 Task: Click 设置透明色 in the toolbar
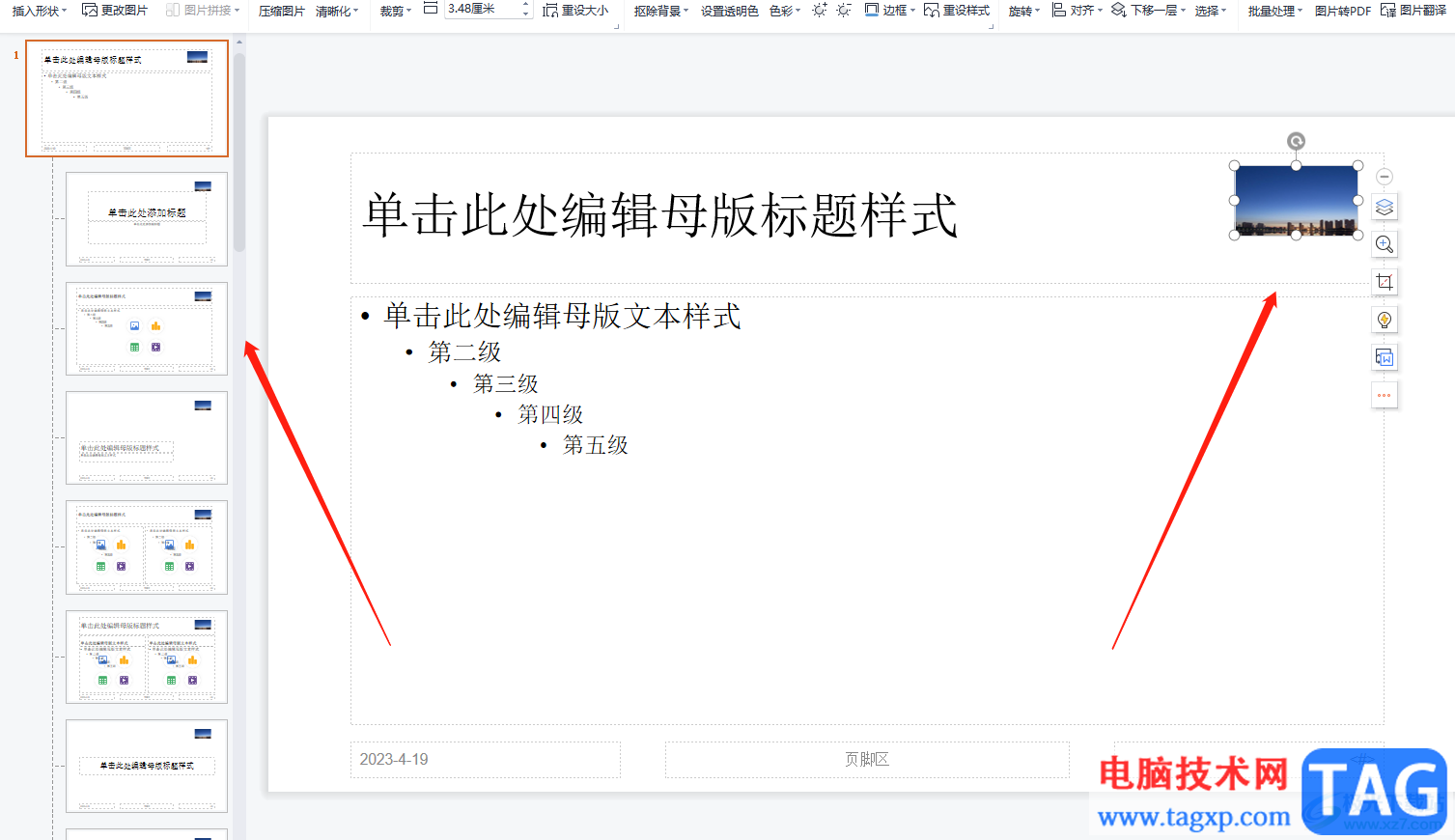click(729, 11)
